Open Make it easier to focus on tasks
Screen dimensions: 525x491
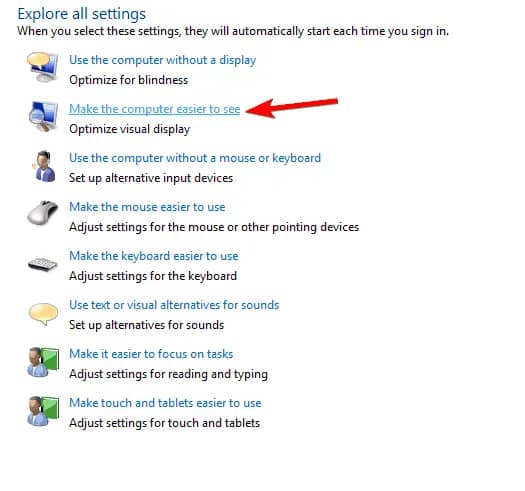151,354
